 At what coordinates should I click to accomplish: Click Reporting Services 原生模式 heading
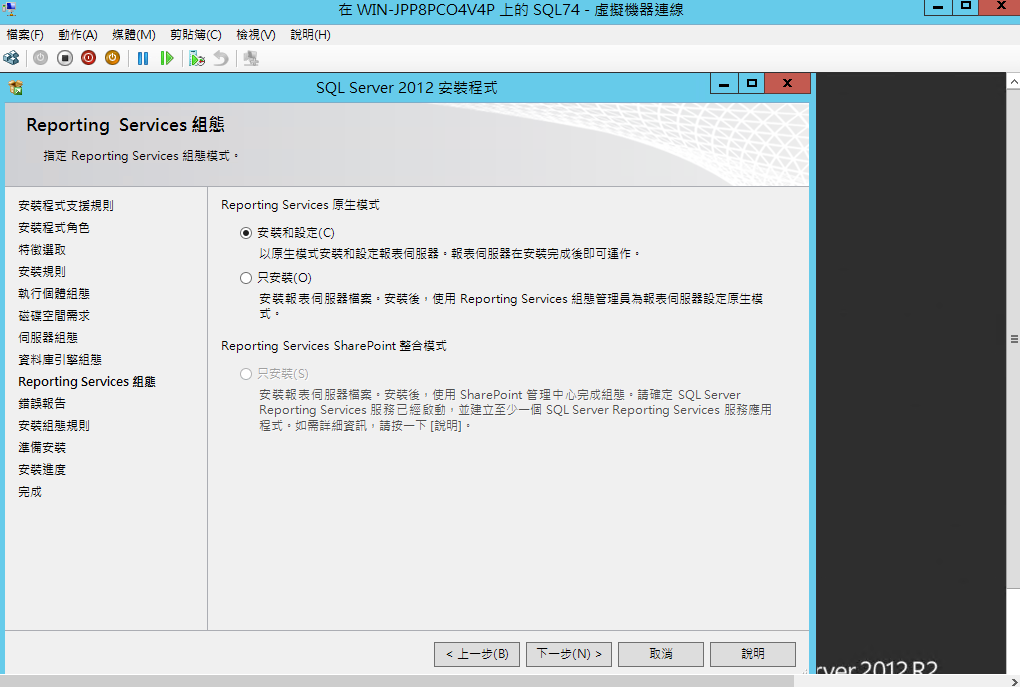(301, 205)
